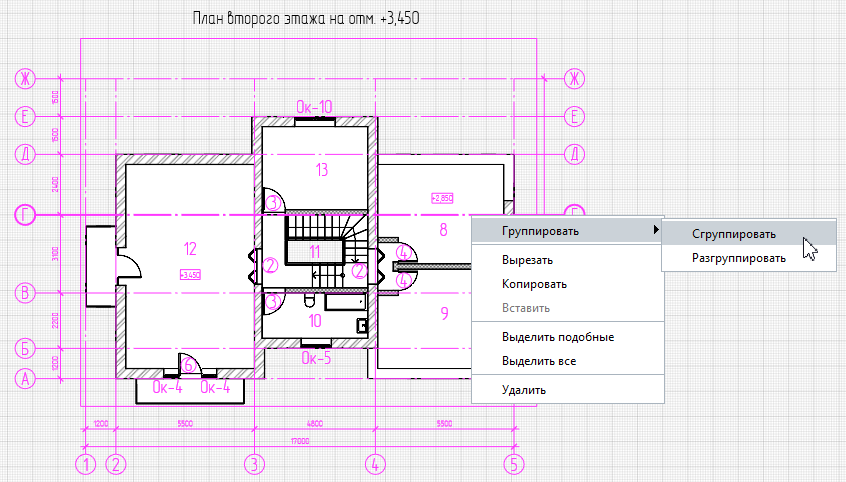Expand the Группировать submenu arrow

click(x=655, y=231)
